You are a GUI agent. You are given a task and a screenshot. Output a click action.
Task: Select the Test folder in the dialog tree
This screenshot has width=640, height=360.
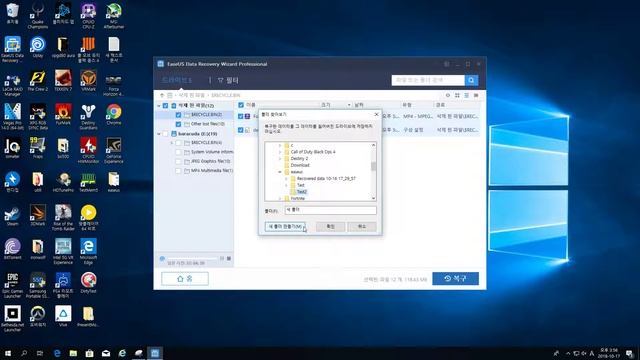pyautogui.click(x=300, y=185)
